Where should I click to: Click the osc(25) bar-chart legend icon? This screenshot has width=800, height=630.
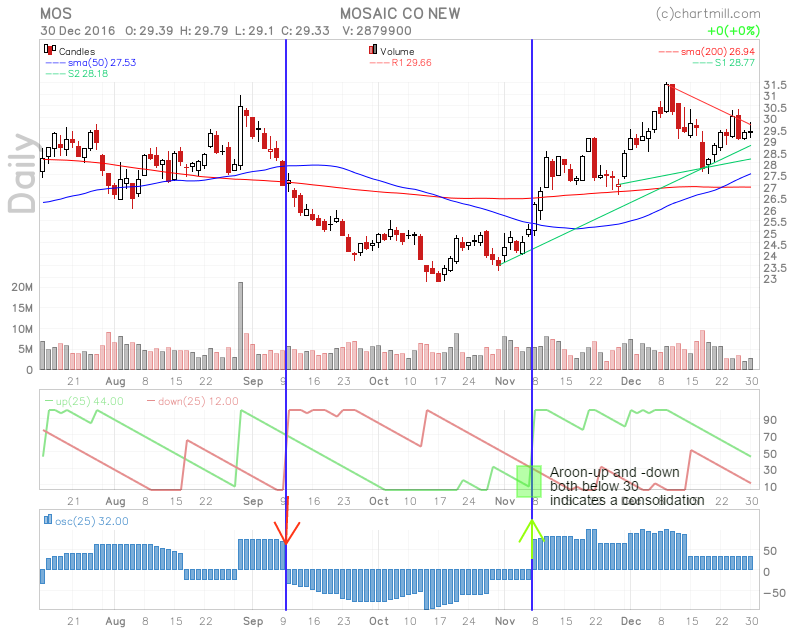click(48, 519)
